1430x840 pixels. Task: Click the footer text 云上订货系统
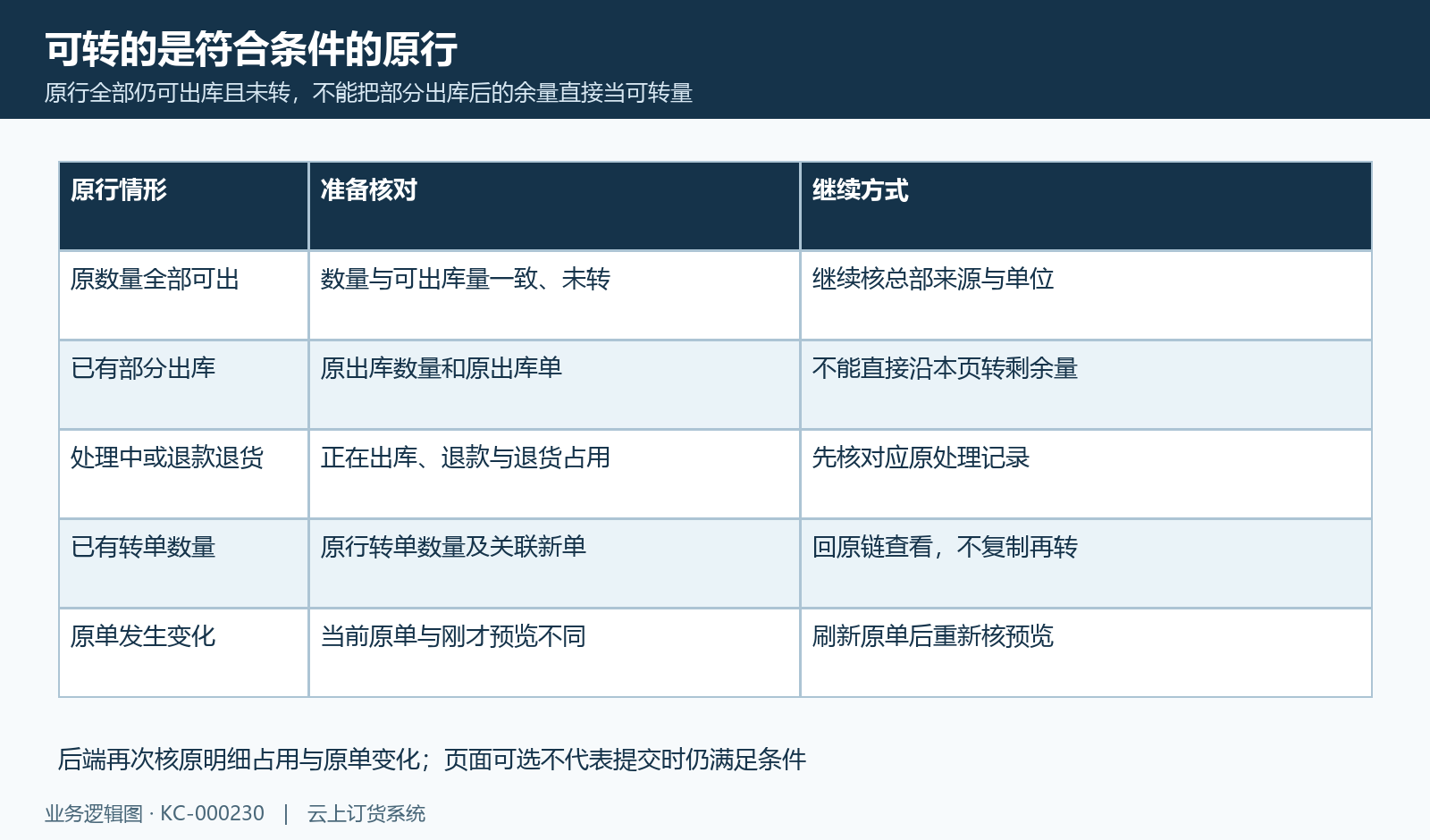pos(366,814)
